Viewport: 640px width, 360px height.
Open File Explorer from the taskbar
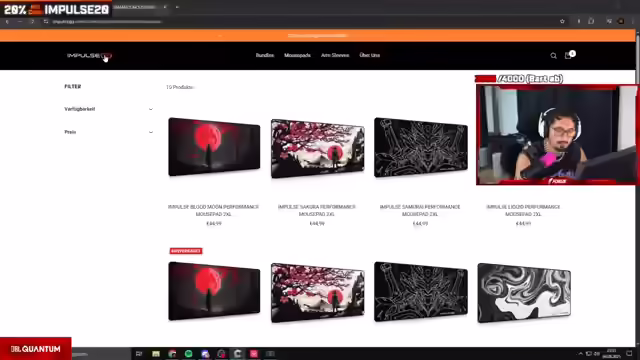156,354
